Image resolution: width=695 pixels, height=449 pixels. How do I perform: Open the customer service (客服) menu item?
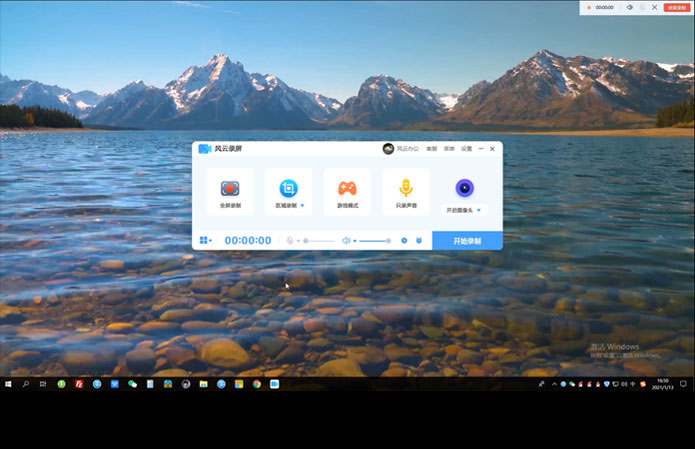pyautogui.click(x=432, y=149)
